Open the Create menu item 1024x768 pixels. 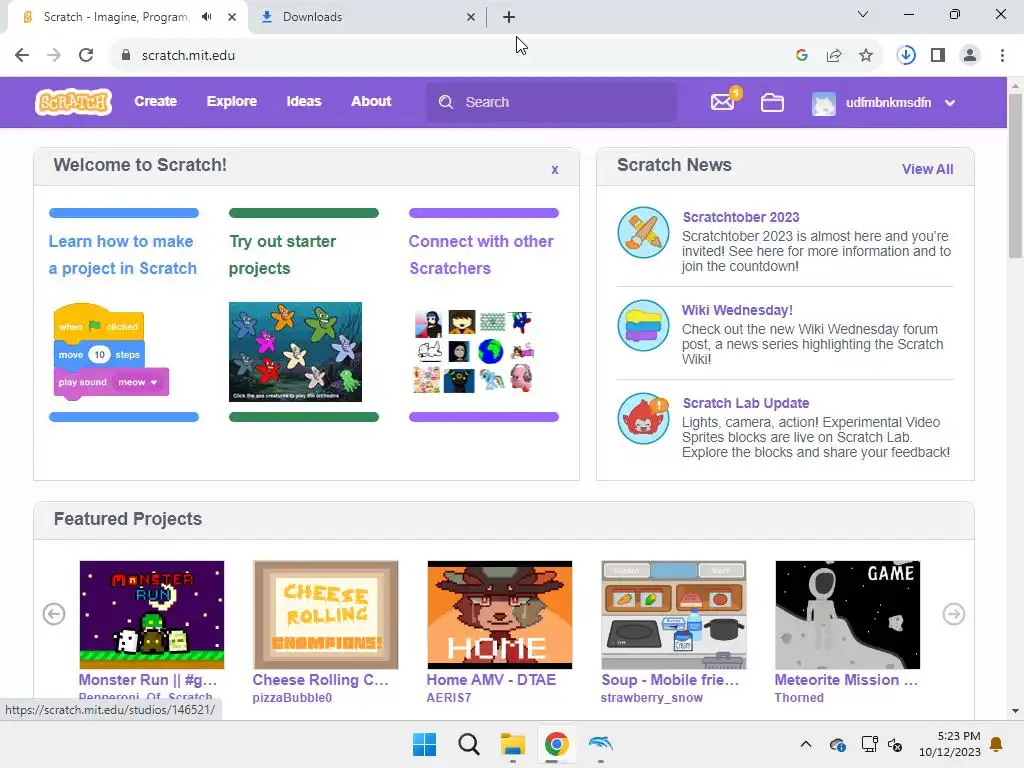[x=155, y=102]
